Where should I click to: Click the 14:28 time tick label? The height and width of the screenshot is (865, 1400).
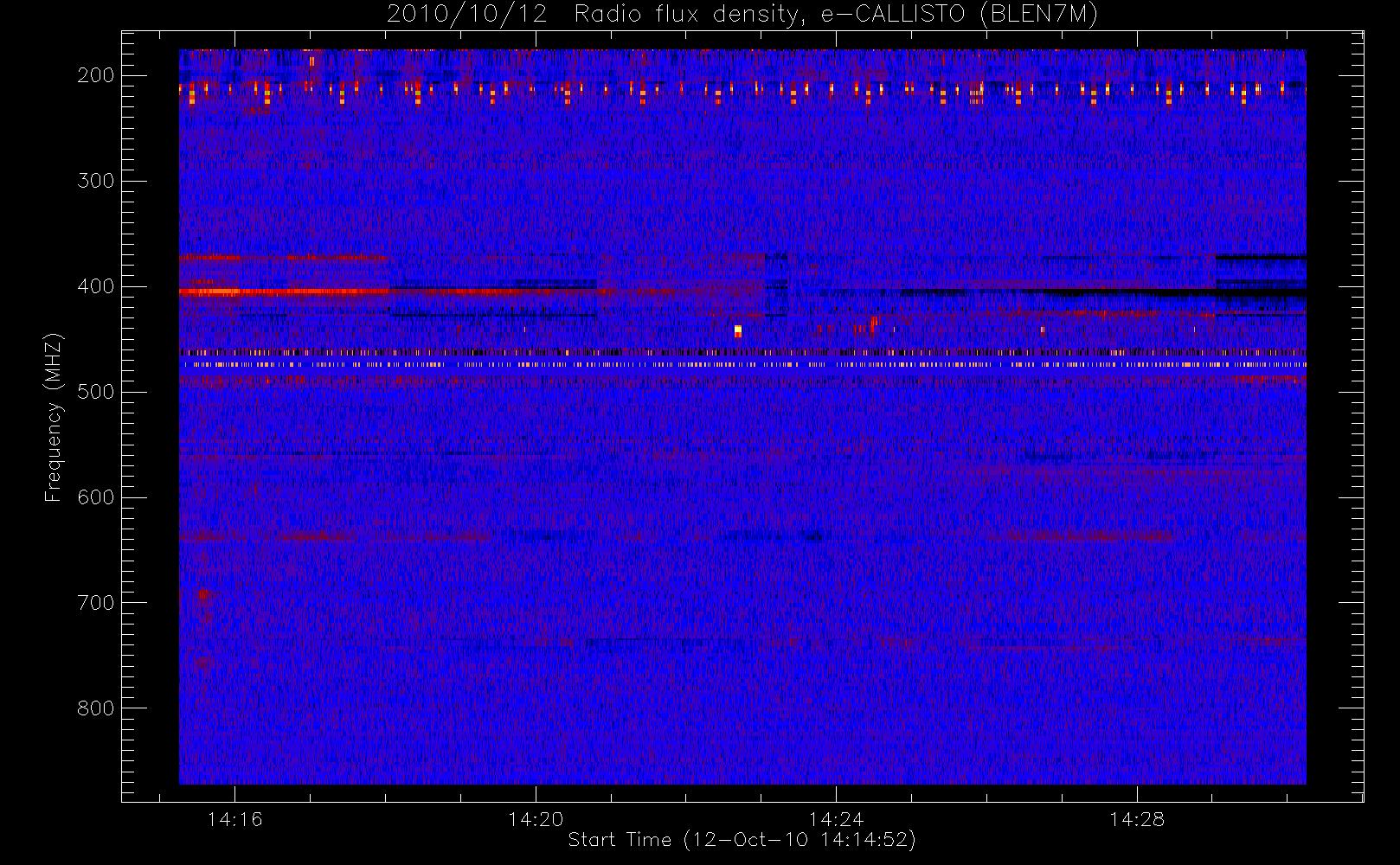[x=1137, y=819]
